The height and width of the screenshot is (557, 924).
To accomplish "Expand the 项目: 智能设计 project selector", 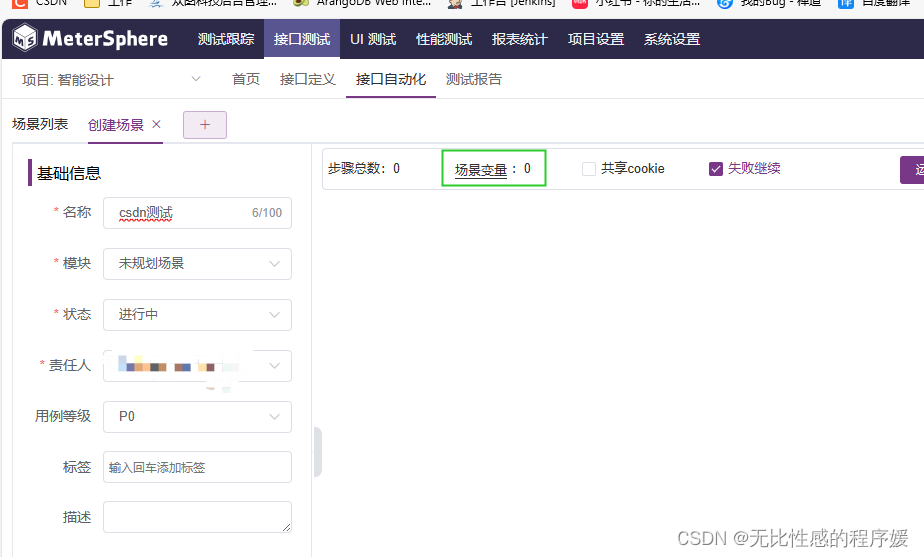I will (x=111, y=80).
